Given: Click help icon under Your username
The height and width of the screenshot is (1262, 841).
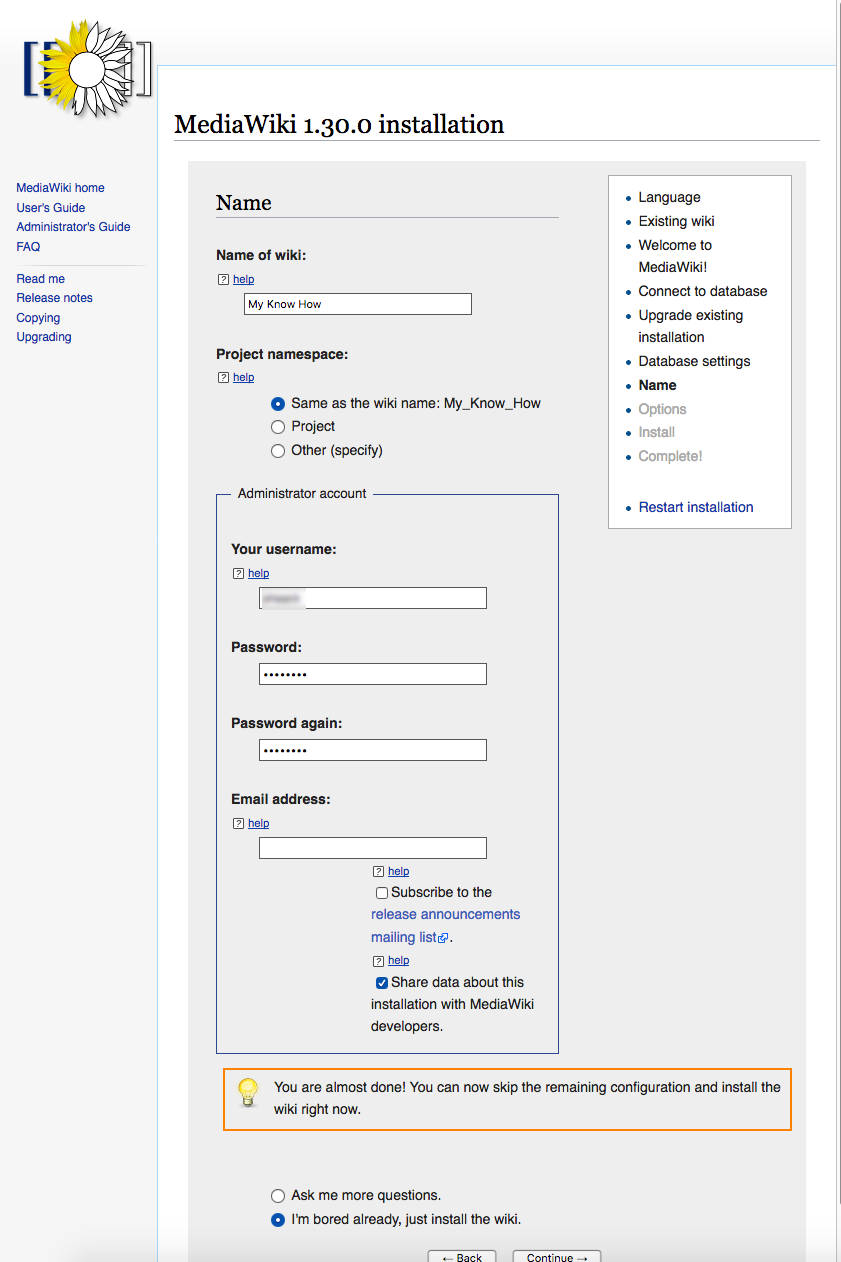Looking at the screenshot, I should (x=238, y=574).
